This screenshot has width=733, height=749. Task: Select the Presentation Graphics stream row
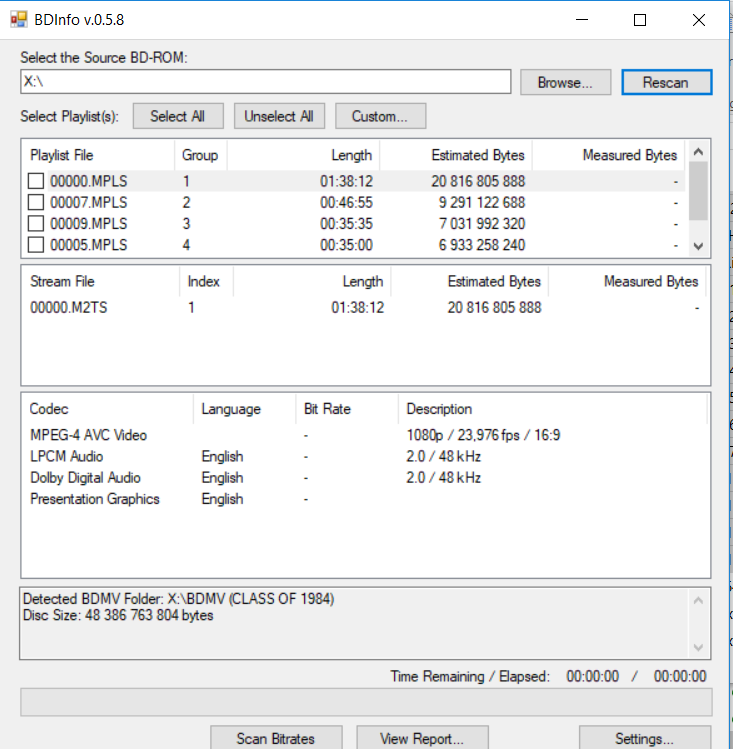click(x=365, y=499)
